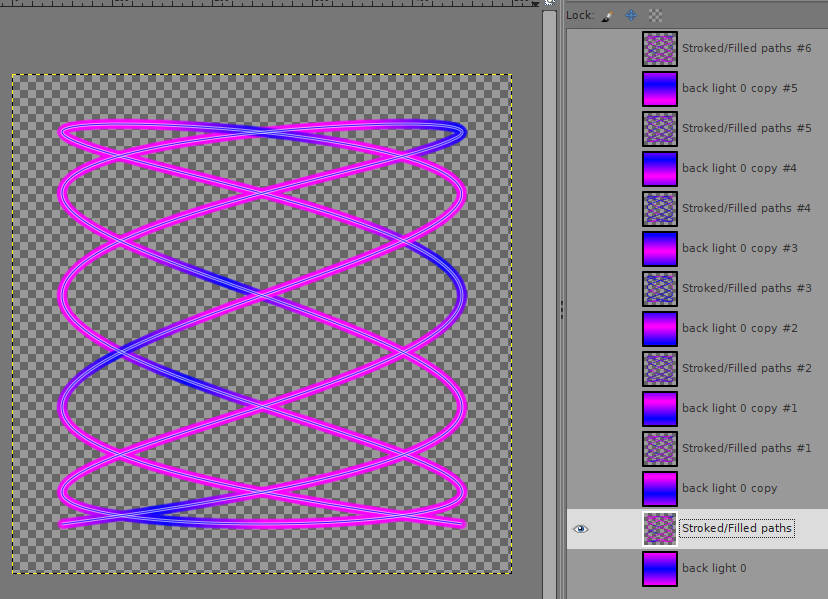Select layer name back light 0 copy #2
Image resolution: width=828 pixels, height=599 pixels.
coord(739,328)
